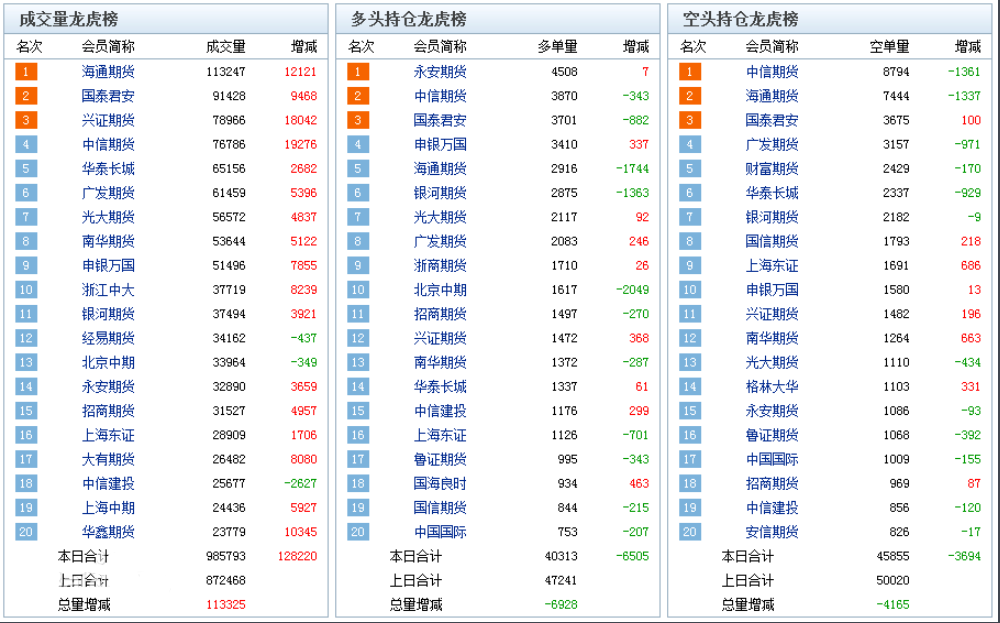Click 名次 header in the 空头持仓龙虎榜 panel

pyautogui.click(x=693, y=47)
